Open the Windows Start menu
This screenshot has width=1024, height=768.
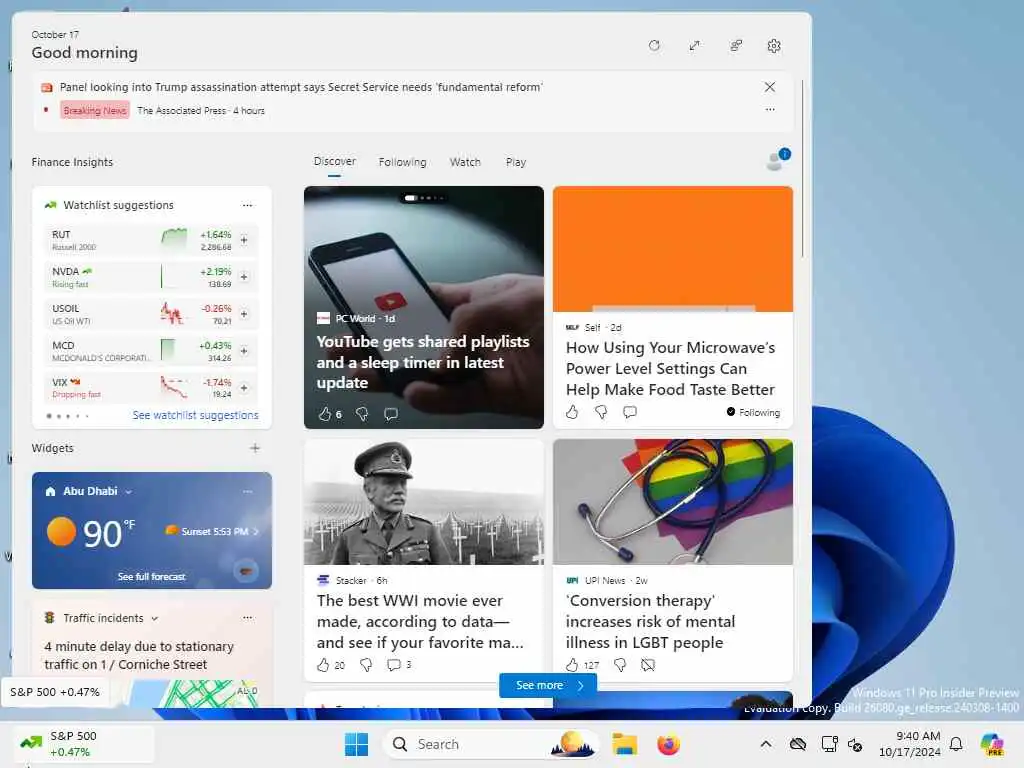(x=357, y=744)
